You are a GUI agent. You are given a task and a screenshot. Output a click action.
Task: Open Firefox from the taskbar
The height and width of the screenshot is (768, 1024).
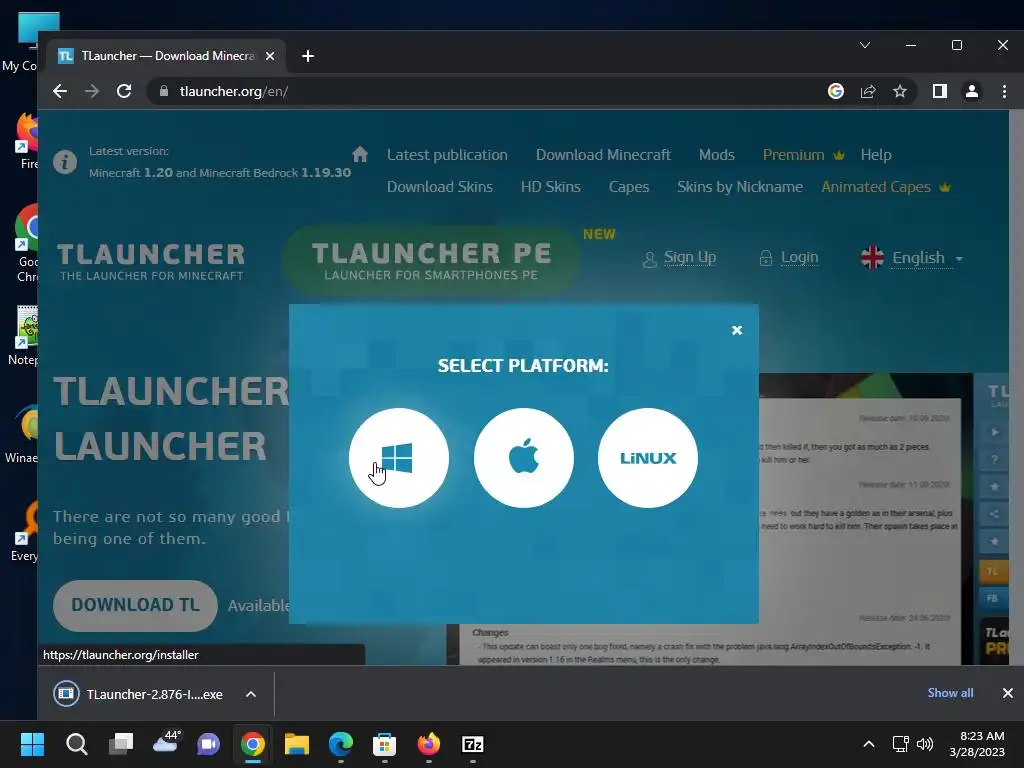(428, 744)
